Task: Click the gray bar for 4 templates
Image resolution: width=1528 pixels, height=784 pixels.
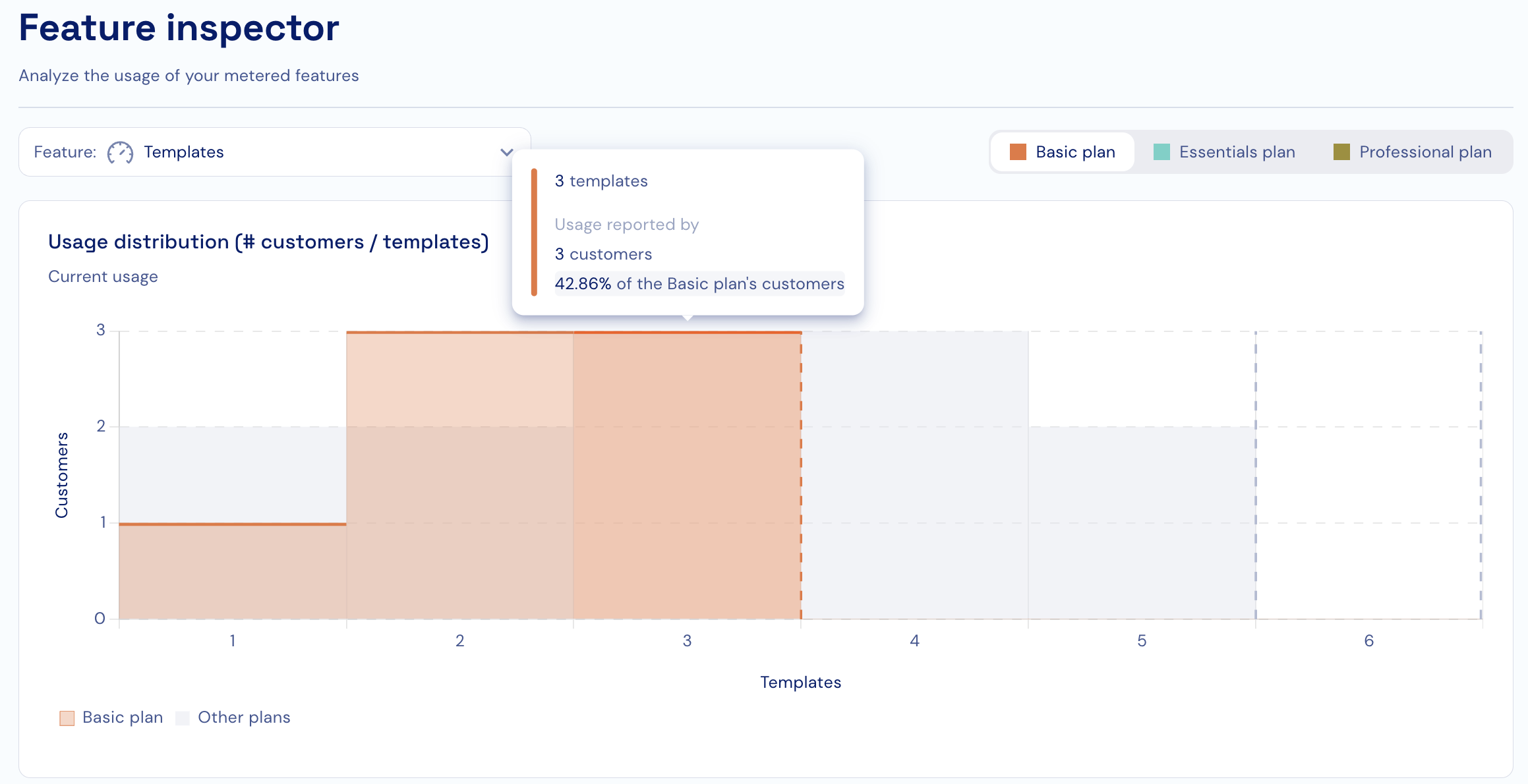Action: [914, 474]
